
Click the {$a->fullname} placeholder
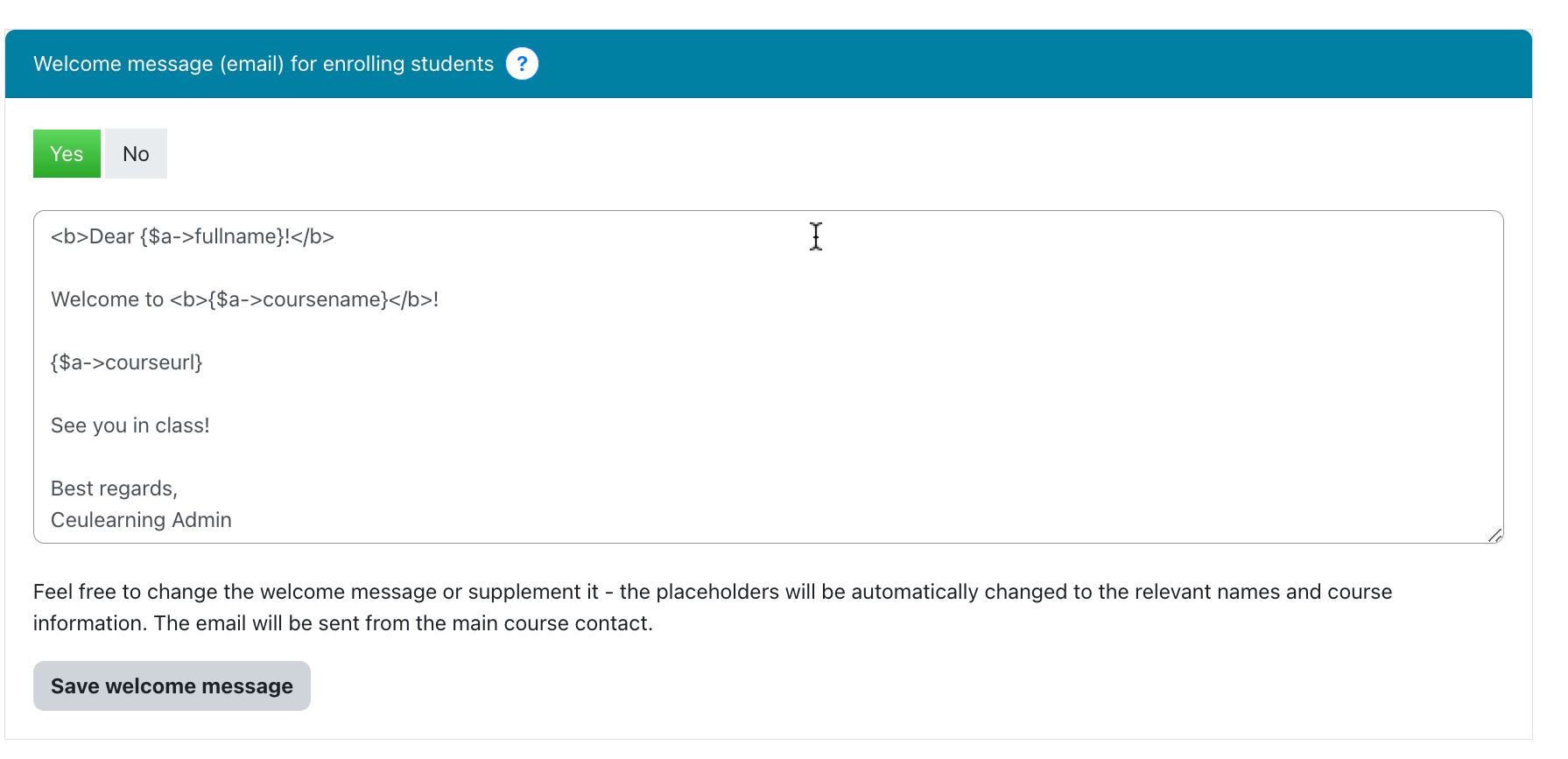click(212, 236)
